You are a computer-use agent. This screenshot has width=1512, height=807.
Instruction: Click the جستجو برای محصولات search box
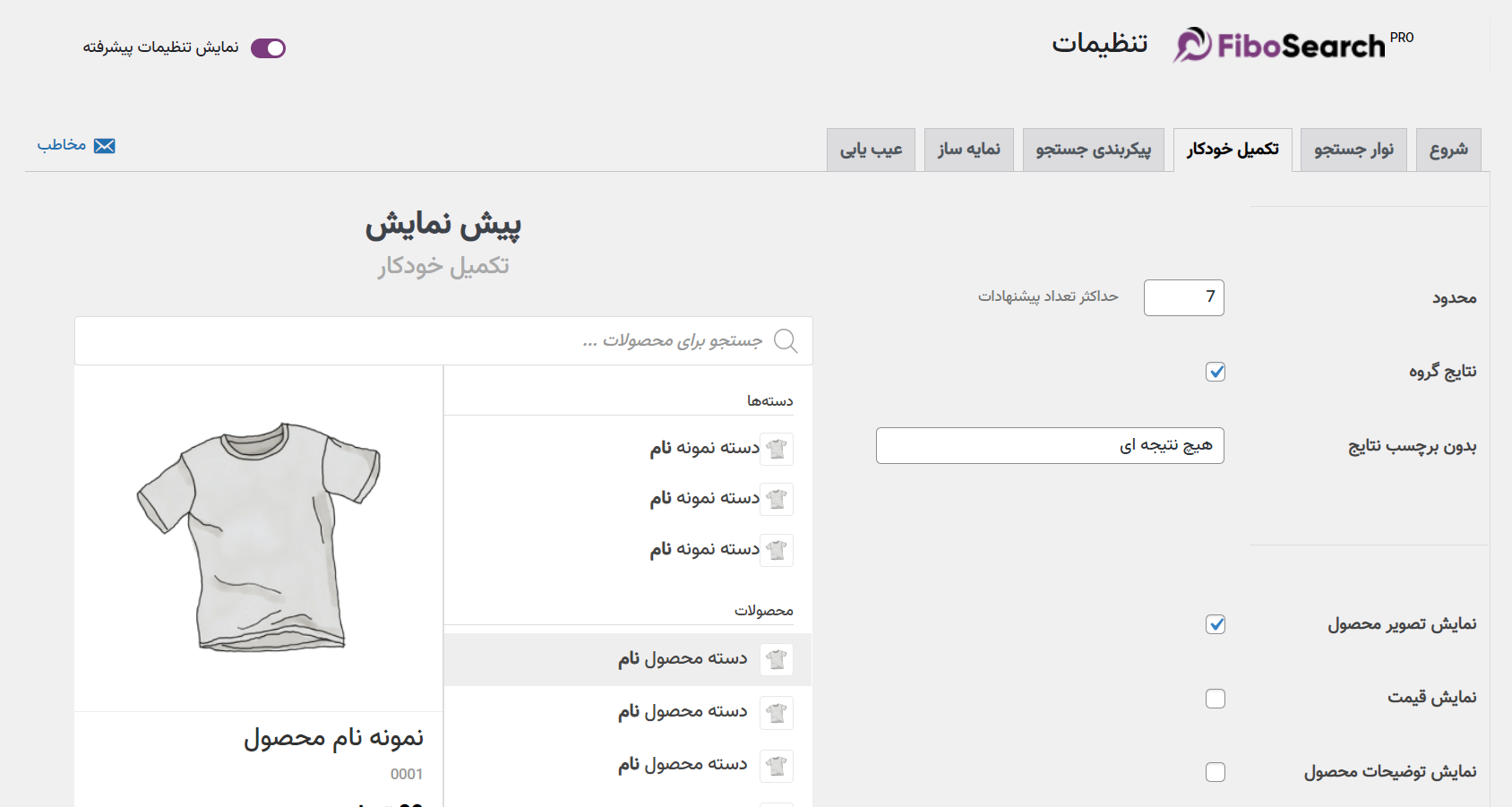(443, 340)
